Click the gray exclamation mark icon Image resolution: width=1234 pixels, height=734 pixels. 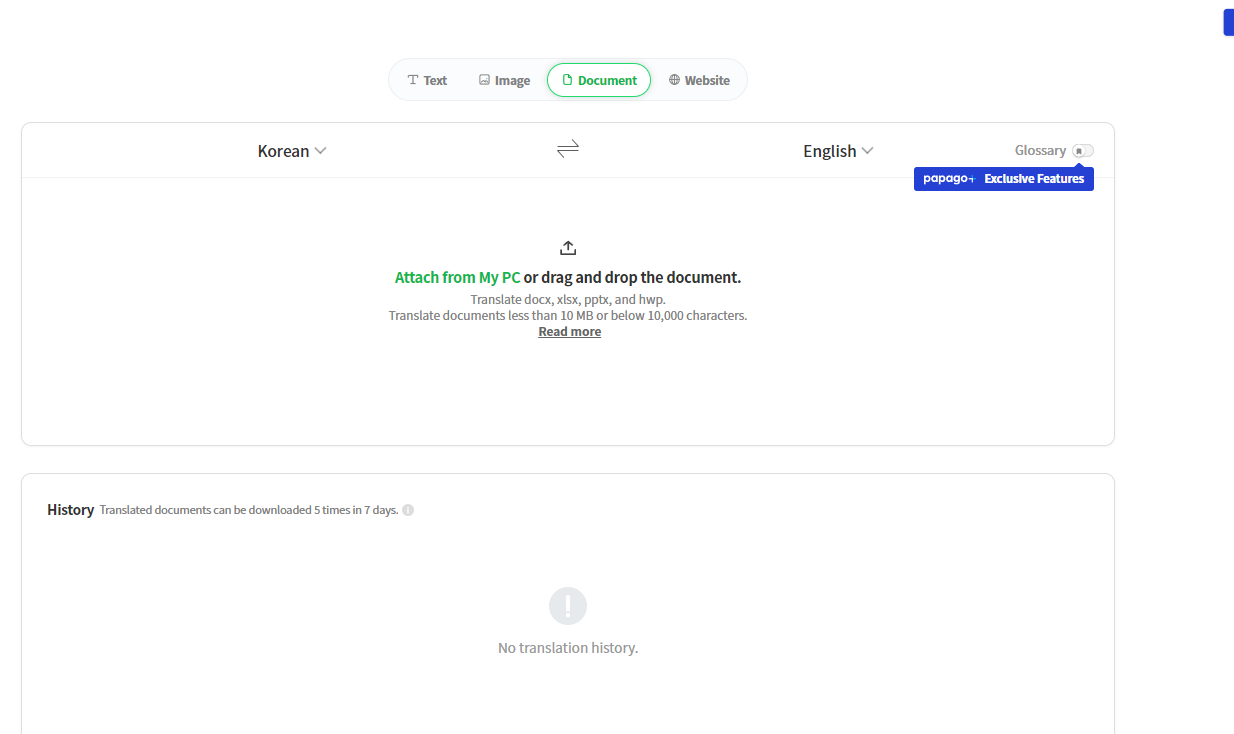pyautogui.click(x=568, y=606)
